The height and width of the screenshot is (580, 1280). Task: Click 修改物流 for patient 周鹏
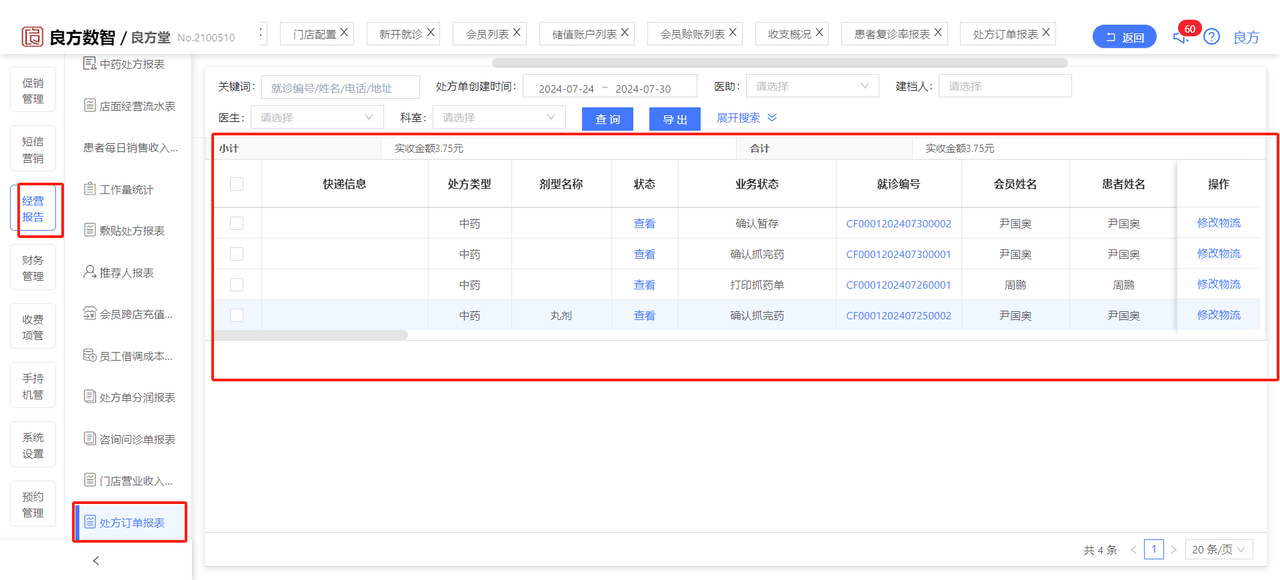click(1218, 284)
